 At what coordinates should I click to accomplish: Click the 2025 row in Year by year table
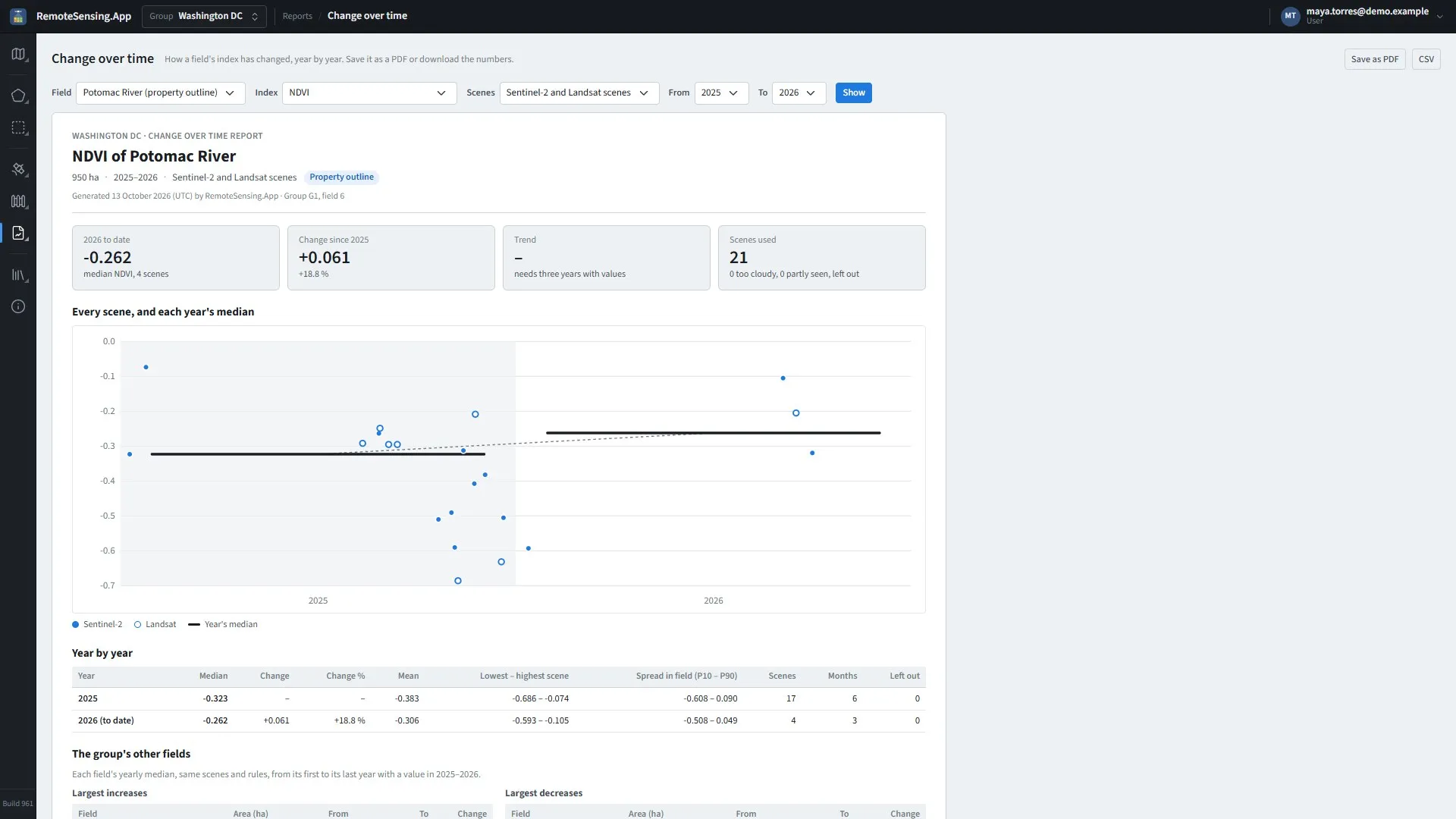coord(498,698)
